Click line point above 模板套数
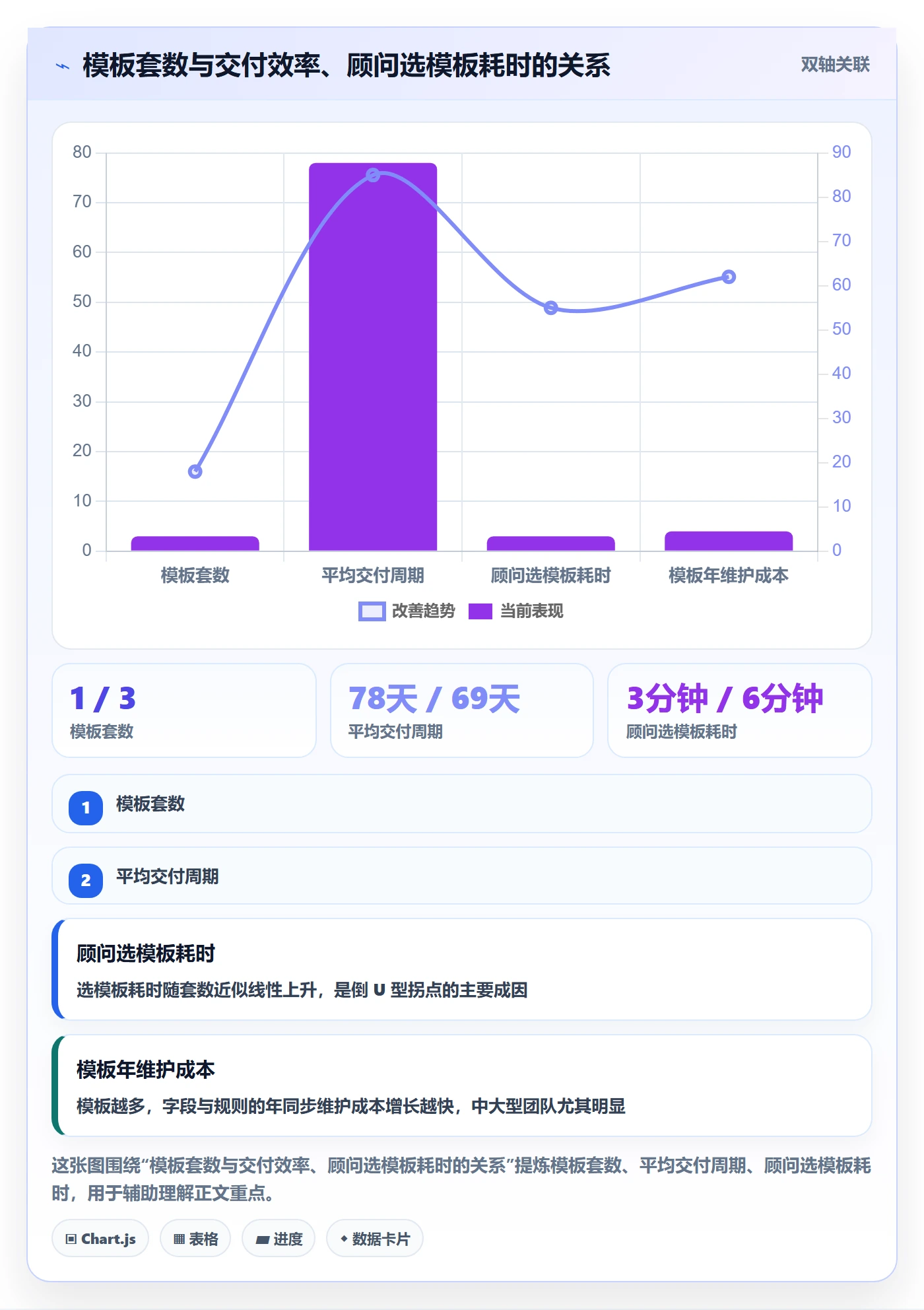The width and height of the screenshot is (924, 1310). tap(195, 471)
